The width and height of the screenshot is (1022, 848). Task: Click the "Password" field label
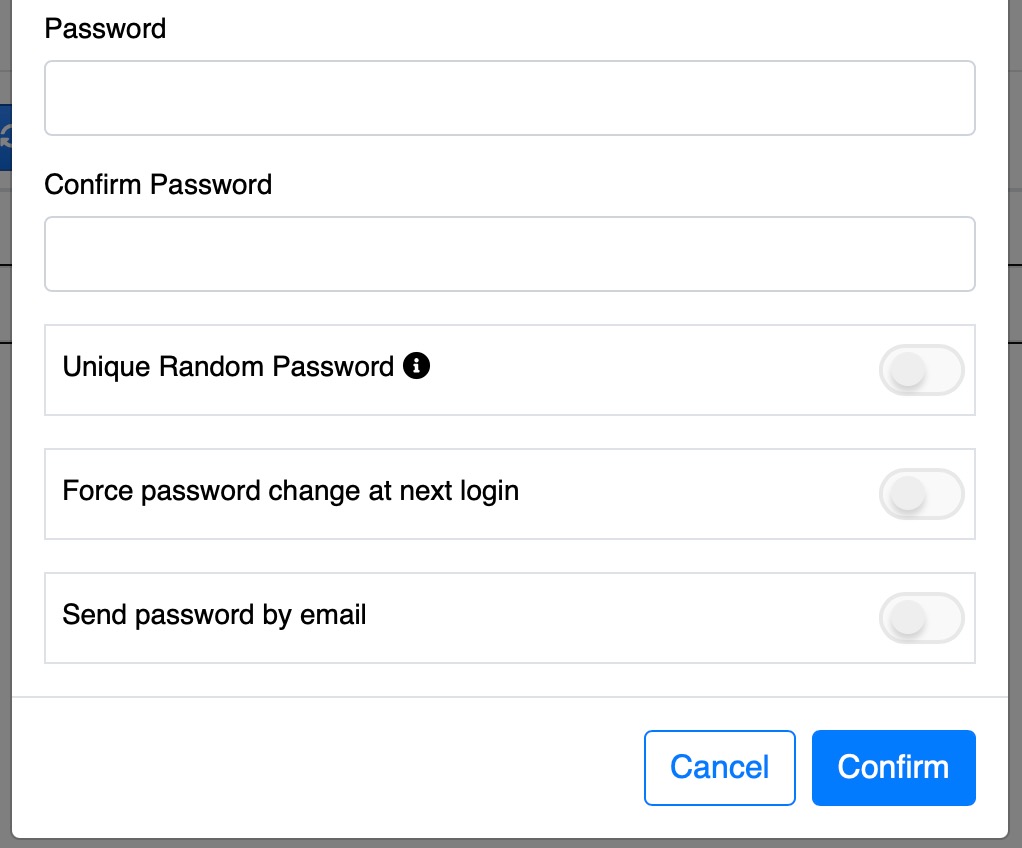(105, 29)
